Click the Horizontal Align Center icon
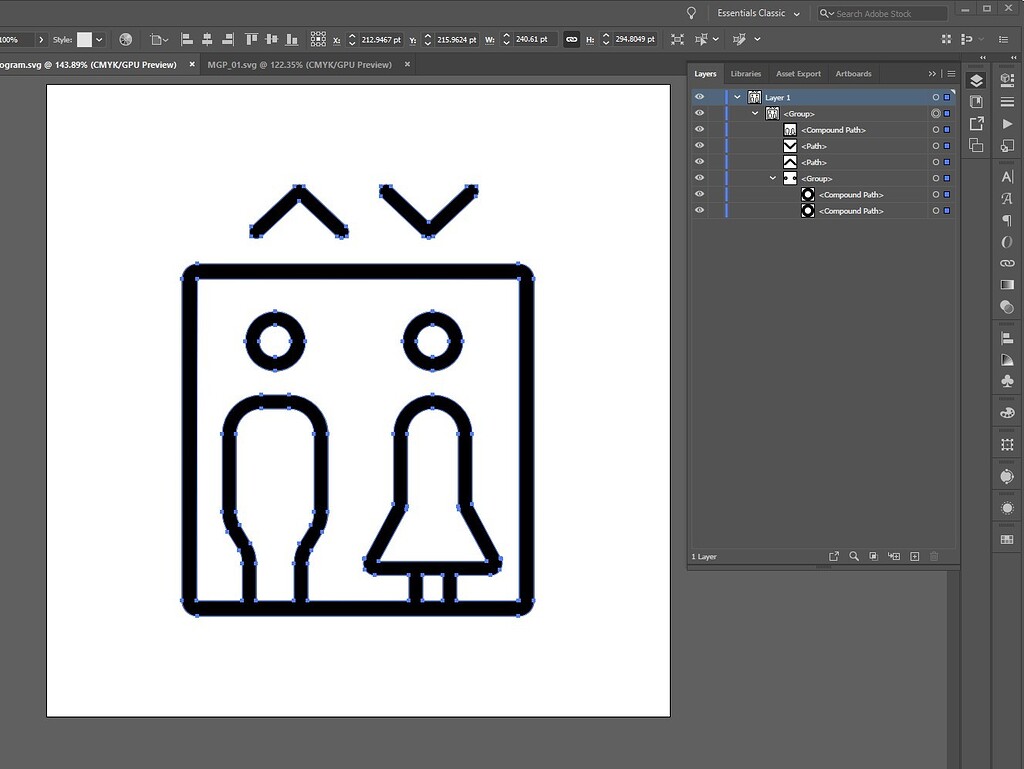Screen dimensions: 1024x769 pos(206,39)
